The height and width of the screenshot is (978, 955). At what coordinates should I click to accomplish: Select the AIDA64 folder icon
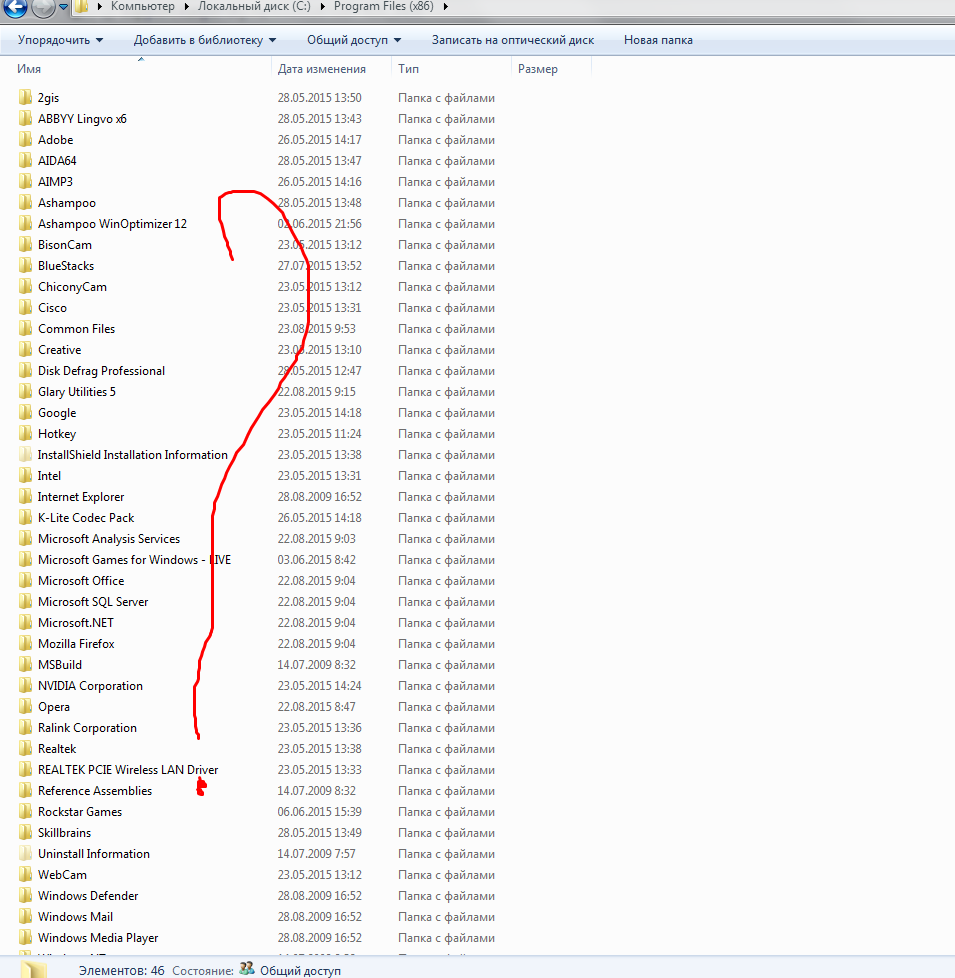pos(25,160)
